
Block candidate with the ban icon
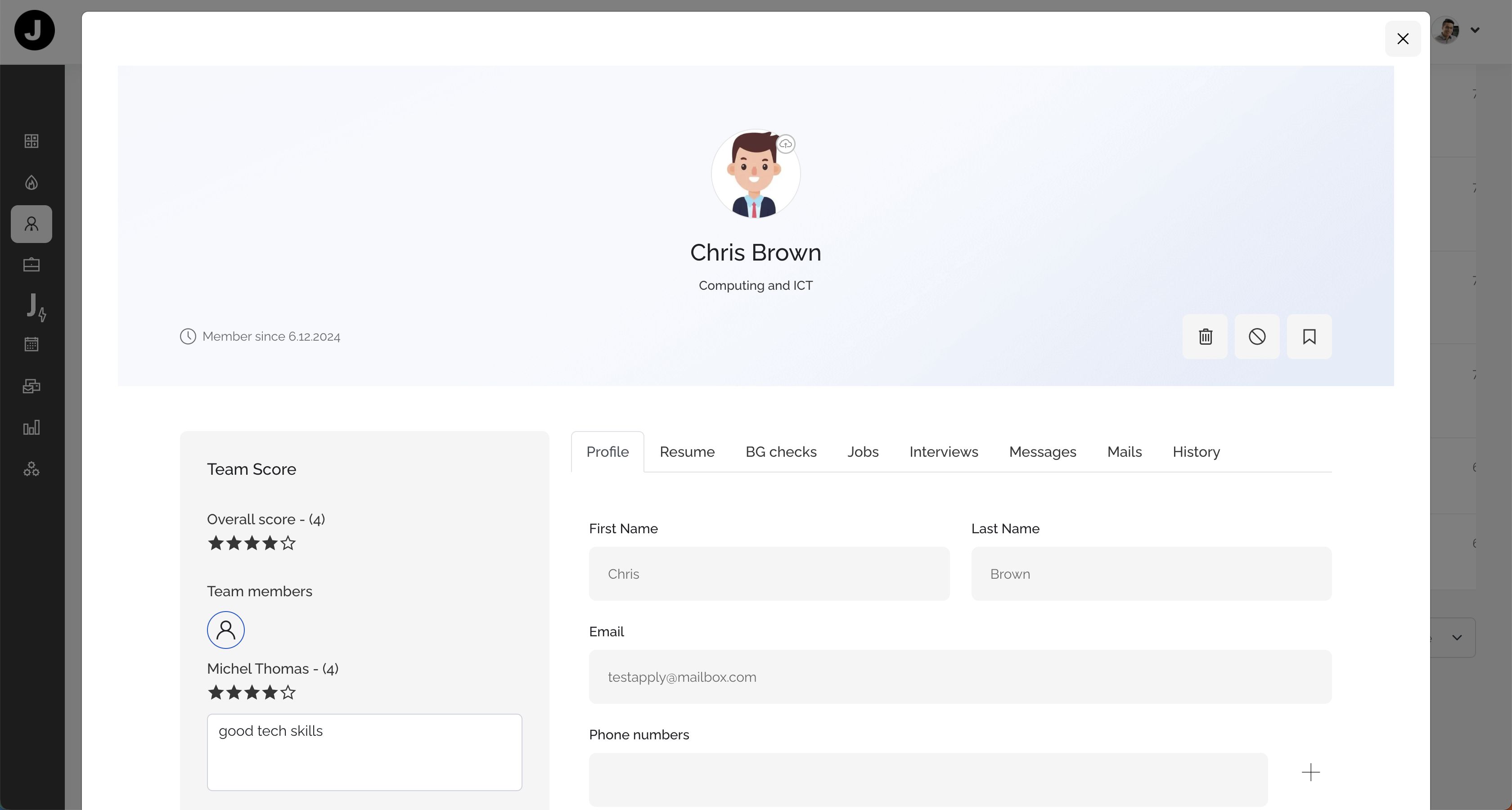(1257, 336)
